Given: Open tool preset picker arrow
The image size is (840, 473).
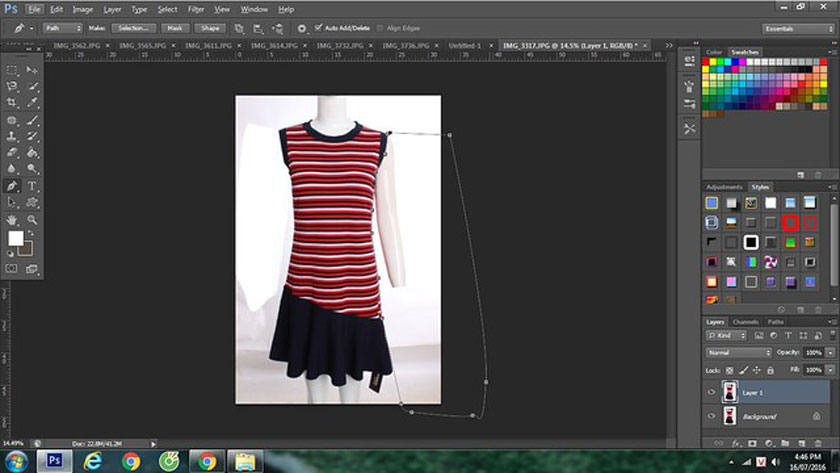Looking at the screenshot, I should [31, 28].
